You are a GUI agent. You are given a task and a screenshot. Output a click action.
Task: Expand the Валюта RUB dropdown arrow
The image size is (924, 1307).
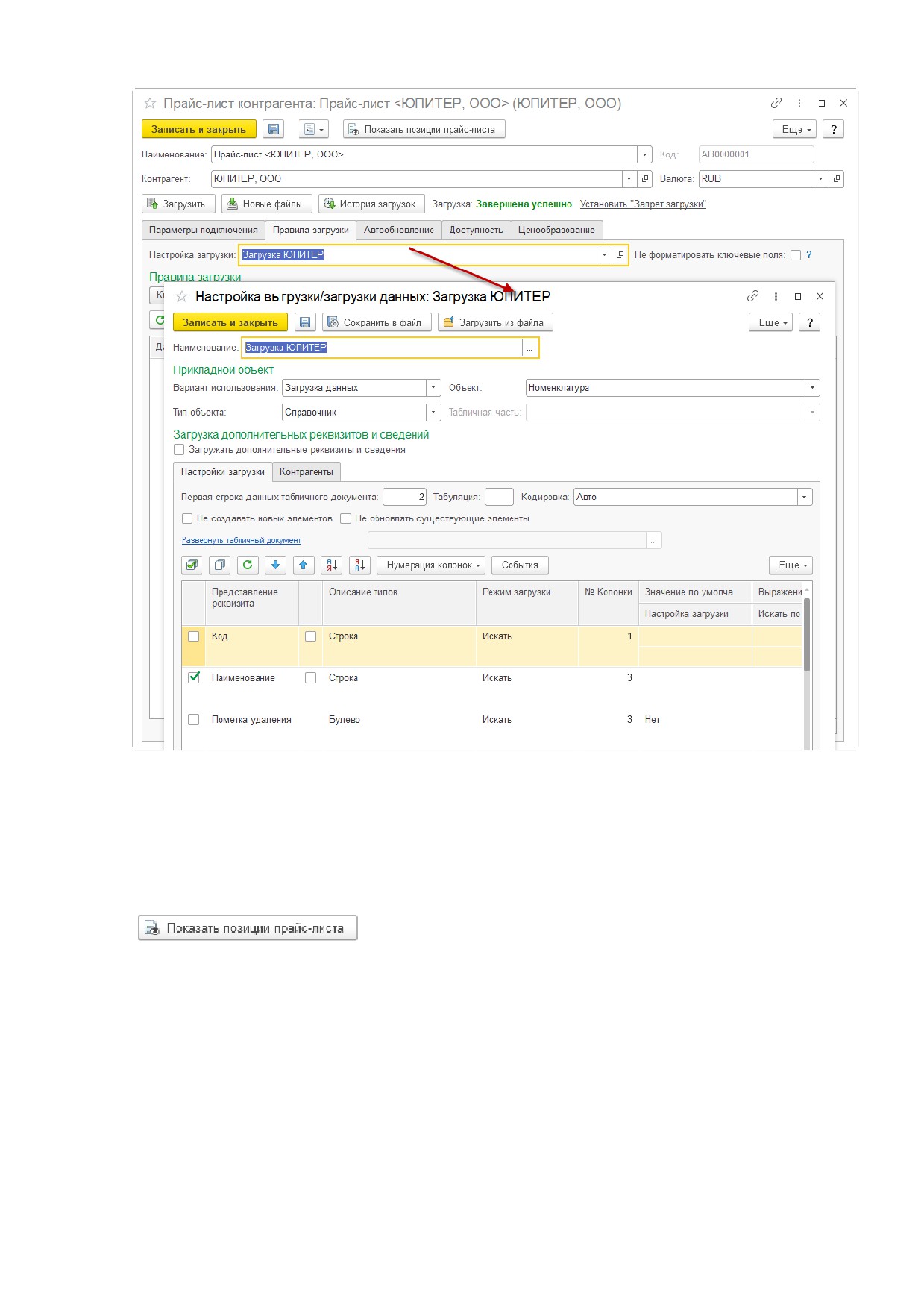(x=821, y=179)
